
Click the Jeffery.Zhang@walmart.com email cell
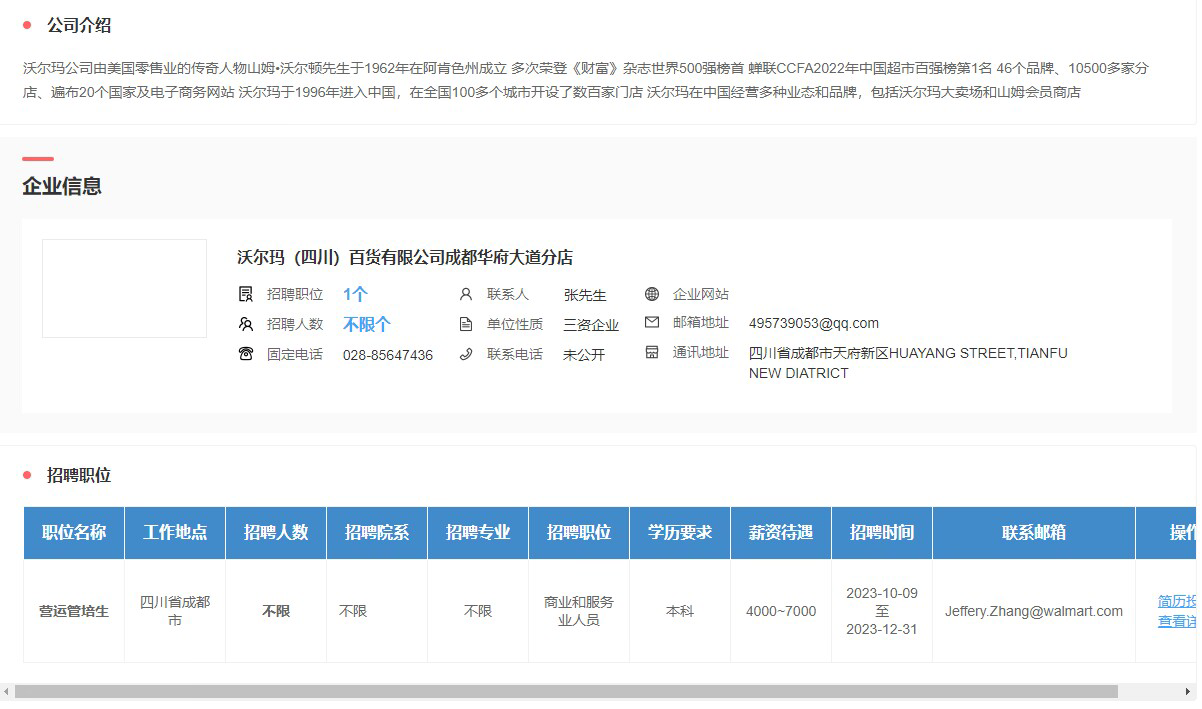pyautogui.click(x=1034, y=611)
